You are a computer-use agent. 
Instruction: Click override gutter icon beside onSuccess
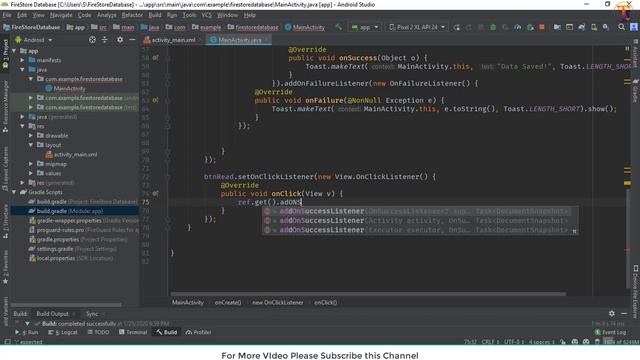pos(156,58)
